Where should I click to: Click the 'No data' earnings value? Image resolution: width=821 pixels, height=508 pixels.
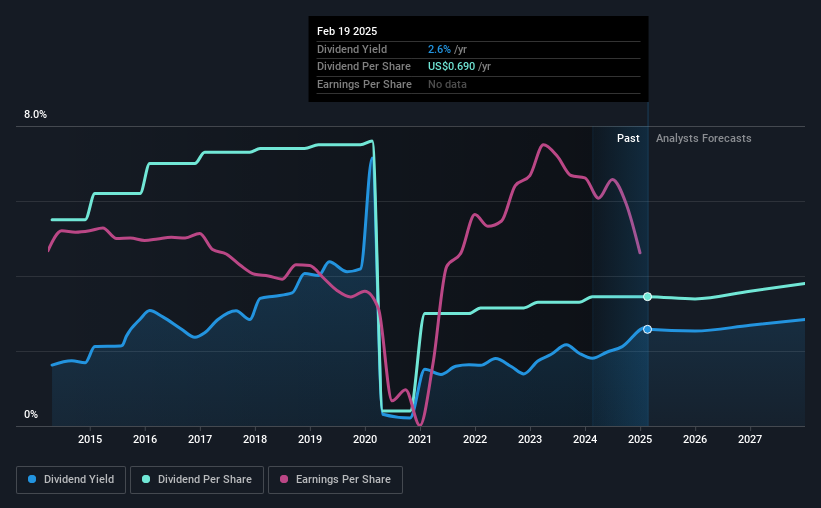point(447,84)
